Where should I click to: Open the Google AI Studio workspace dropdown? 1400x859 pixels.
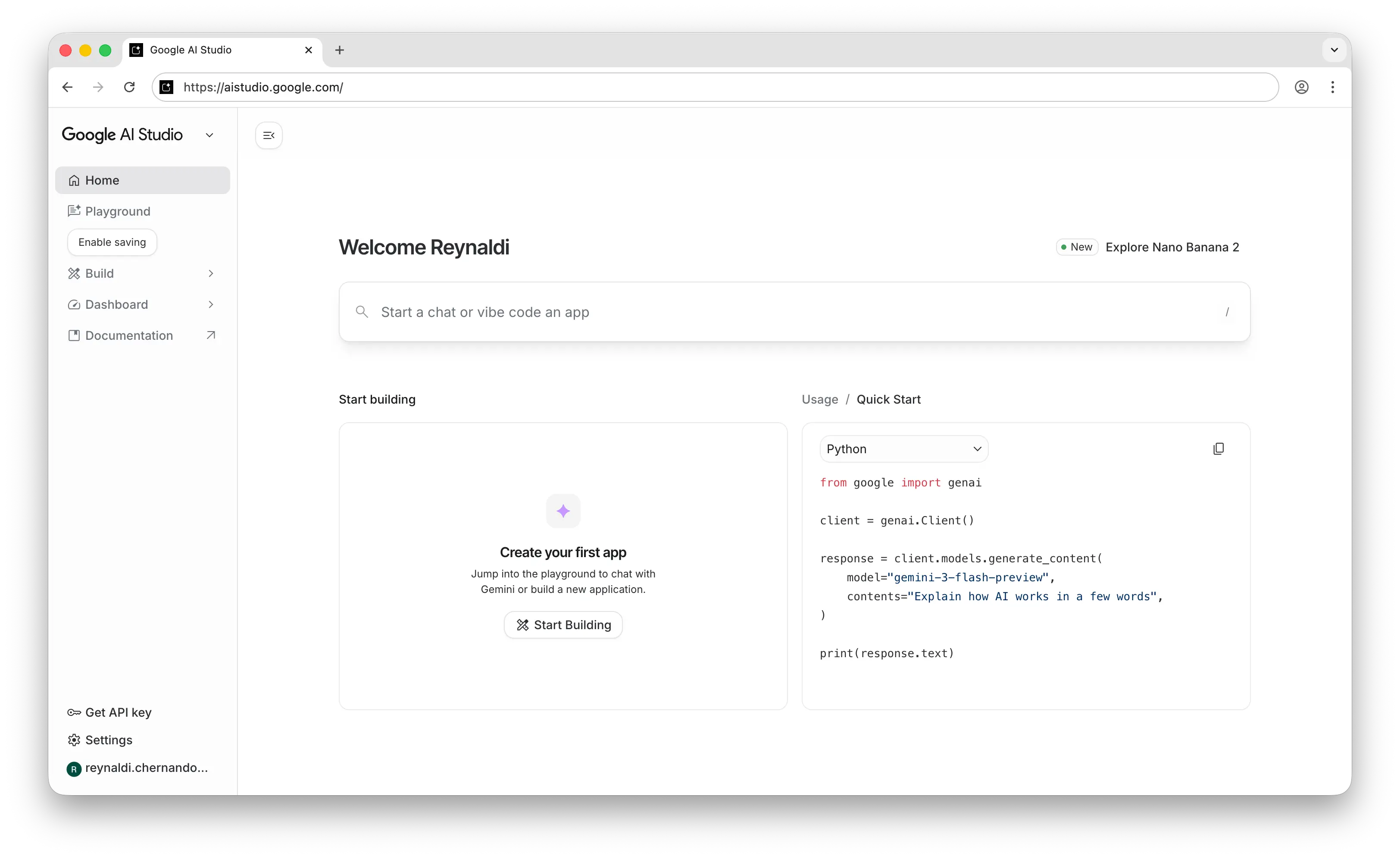pos(209,135)
